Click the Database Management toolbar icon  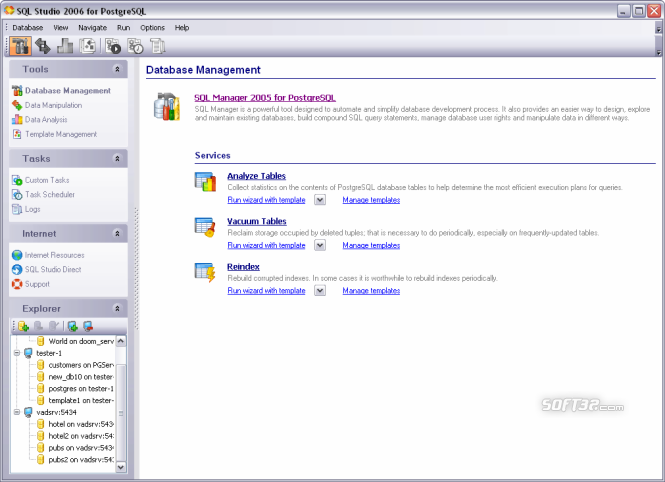click(x=20, y=46)
